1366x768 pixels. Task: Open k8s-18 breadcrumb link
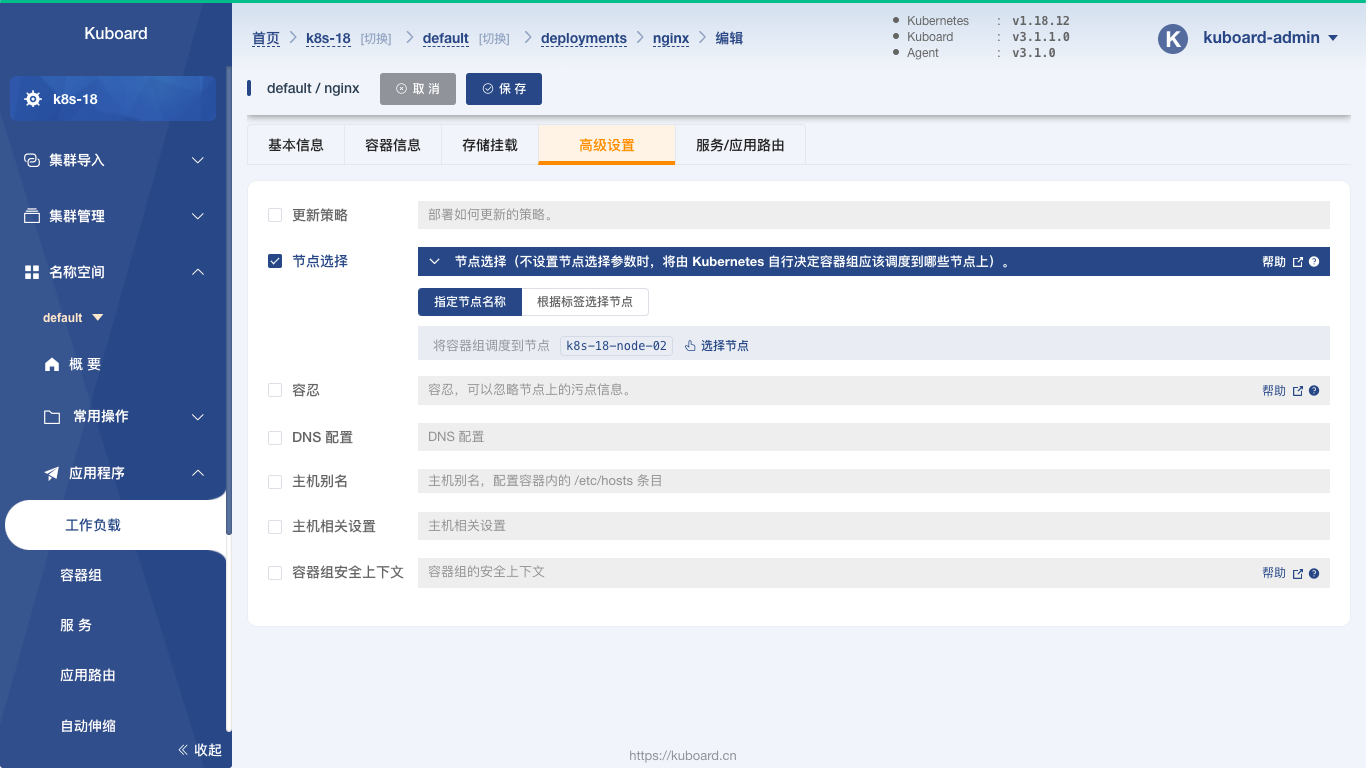[328, 39]
